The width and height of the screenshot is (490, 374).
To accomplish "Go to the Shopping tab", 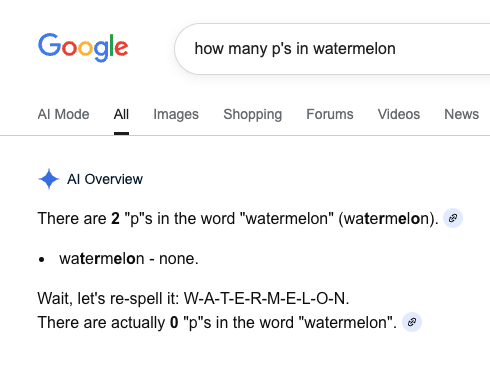I will (252, 114).
